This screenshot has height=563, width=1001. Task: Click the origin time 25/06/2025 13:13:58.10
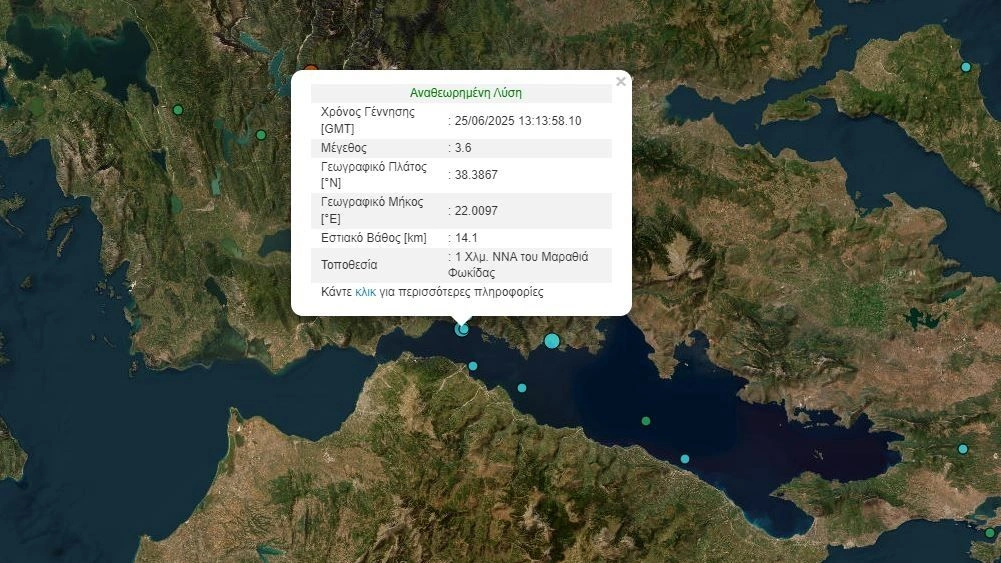pyautogui.click(x=517, y=121)
